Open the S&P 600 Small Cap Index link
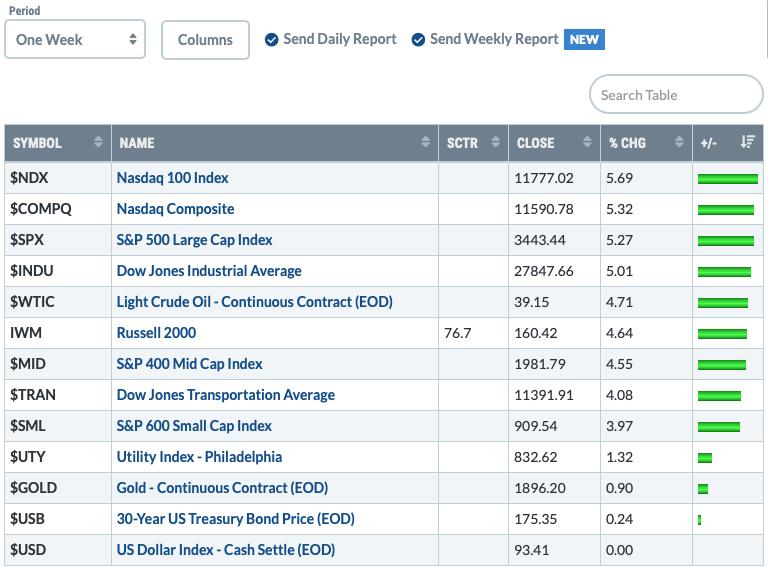This screenshot has width=768, height=570. pos(194,426)
